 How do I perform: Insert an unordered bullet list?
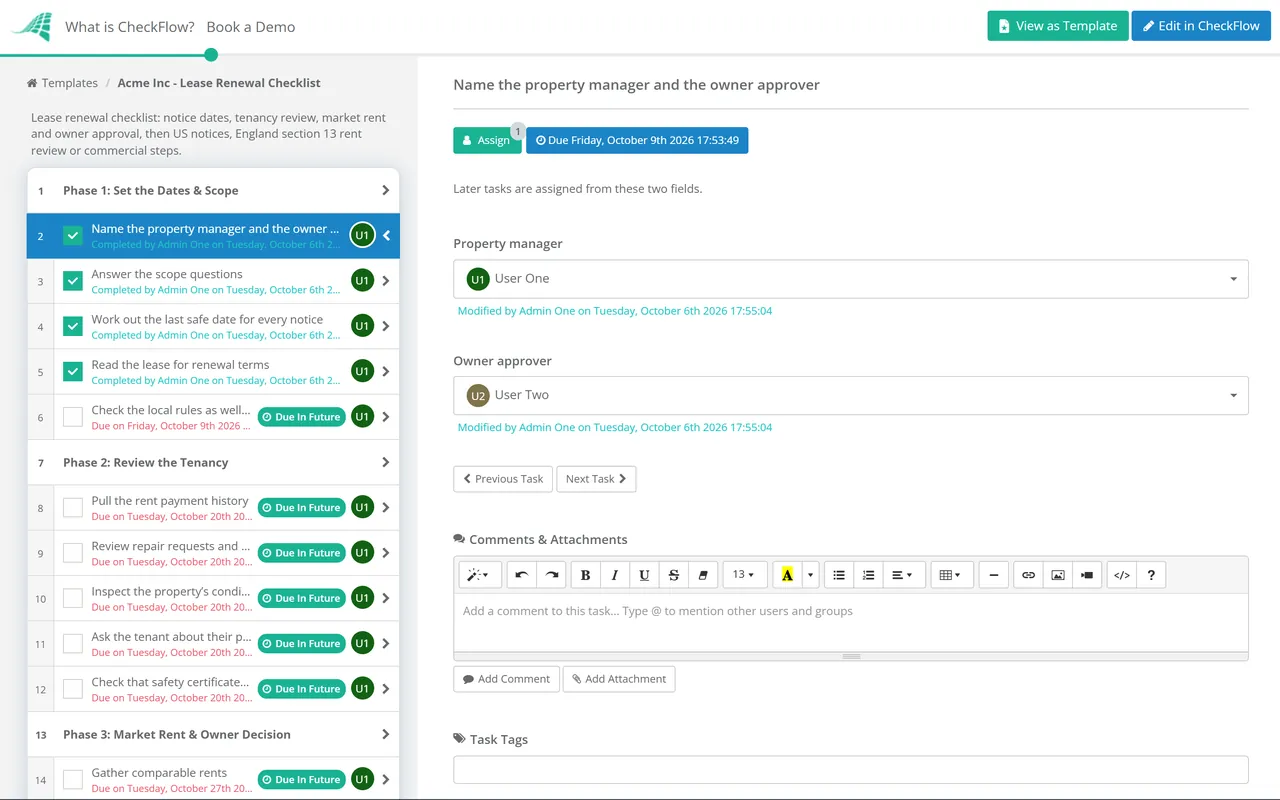pyautogui.click(x=839, y=575)
